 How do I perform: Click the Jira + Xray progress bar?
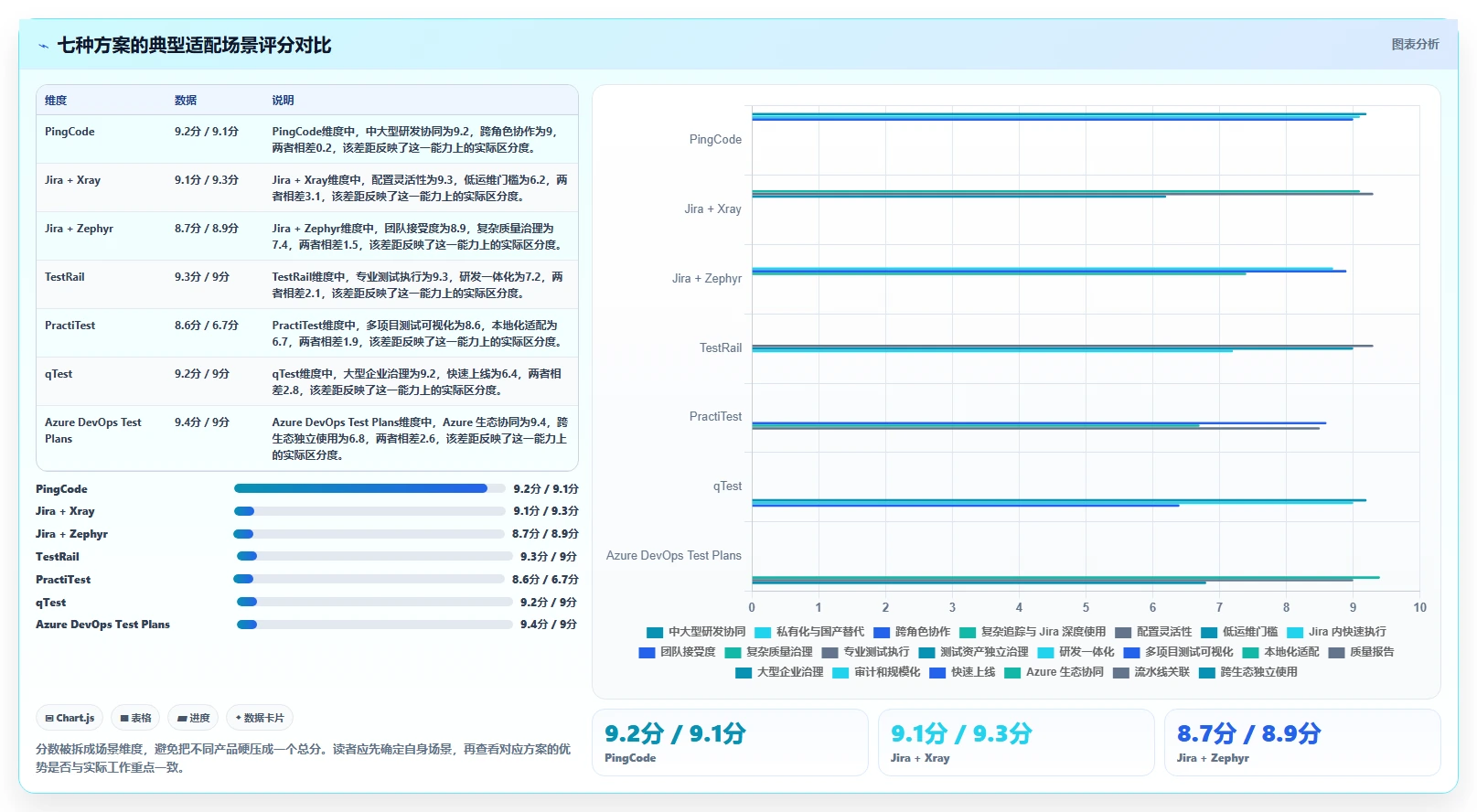point(369,511)
